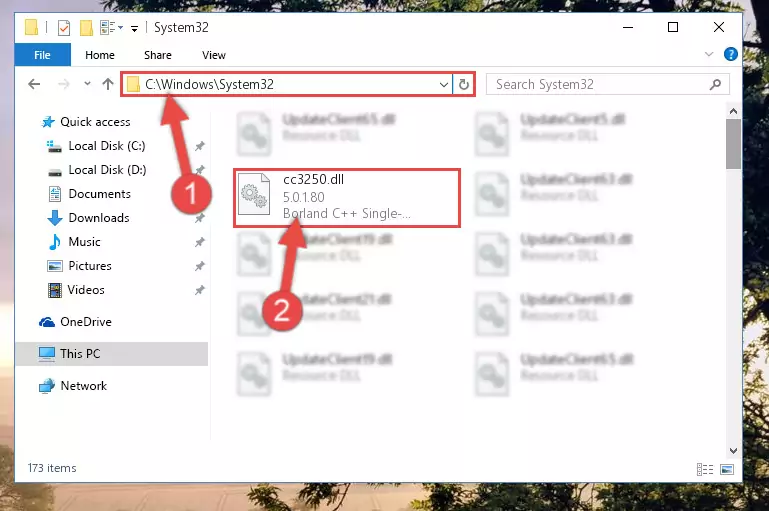Click the vertical scrollbar thumb
The image size is (769, 511).
[x=733, y=144]
